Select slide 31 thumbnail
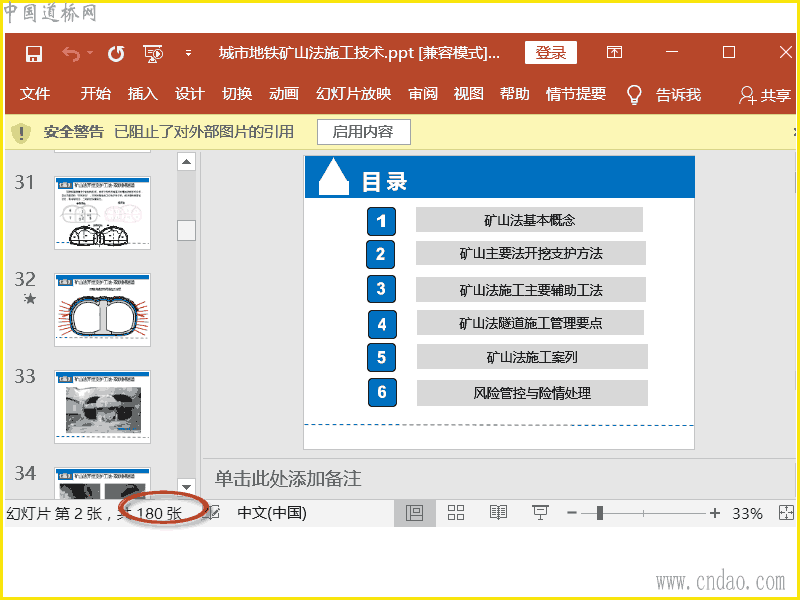 [x=103, y=213]
